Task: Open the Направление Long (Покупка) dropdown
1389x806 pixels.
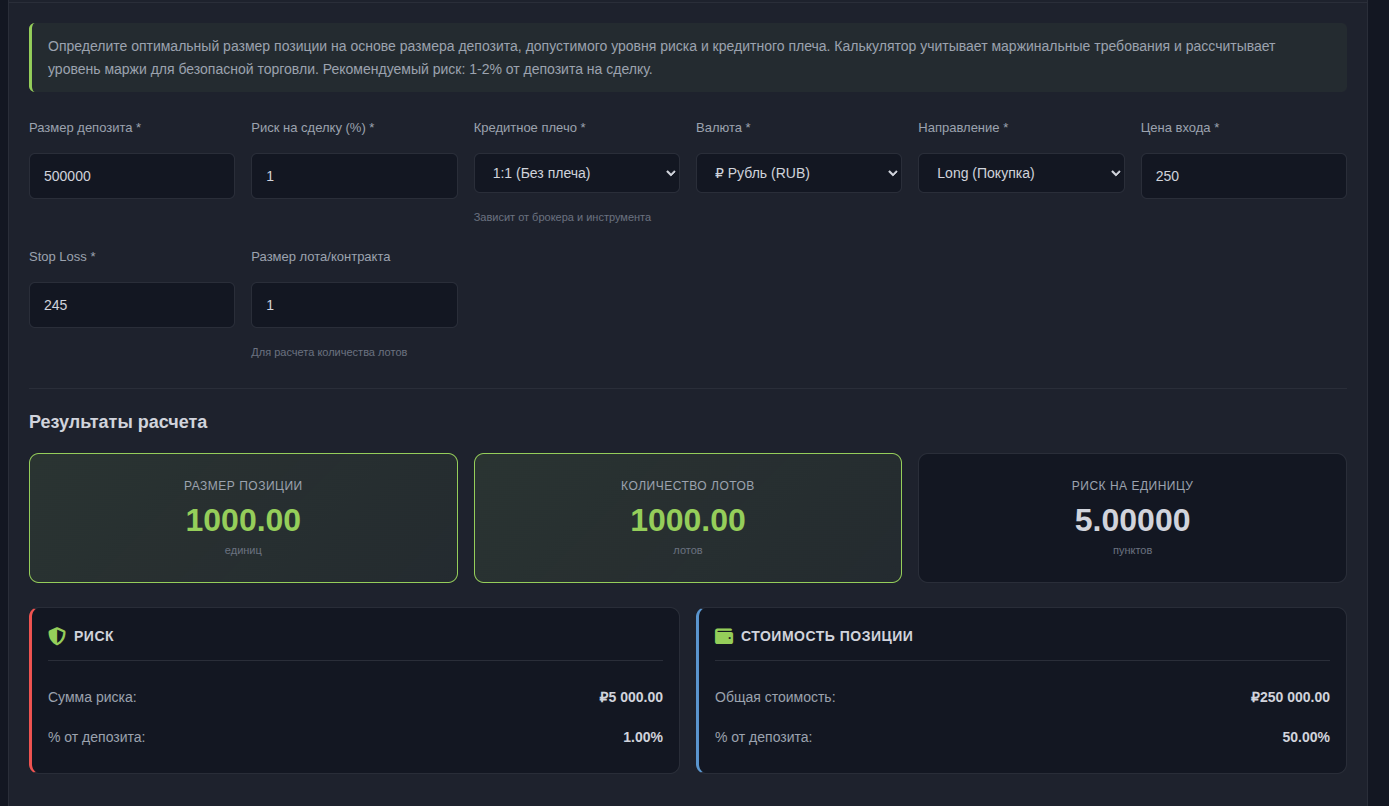Action: tap(1020, 173)
